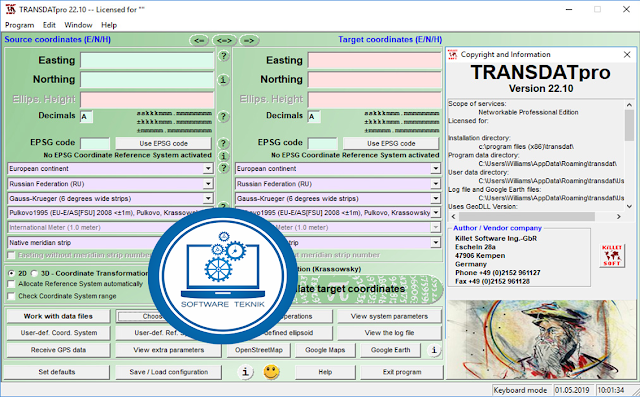Click View system parameters button

pos(389,316)
